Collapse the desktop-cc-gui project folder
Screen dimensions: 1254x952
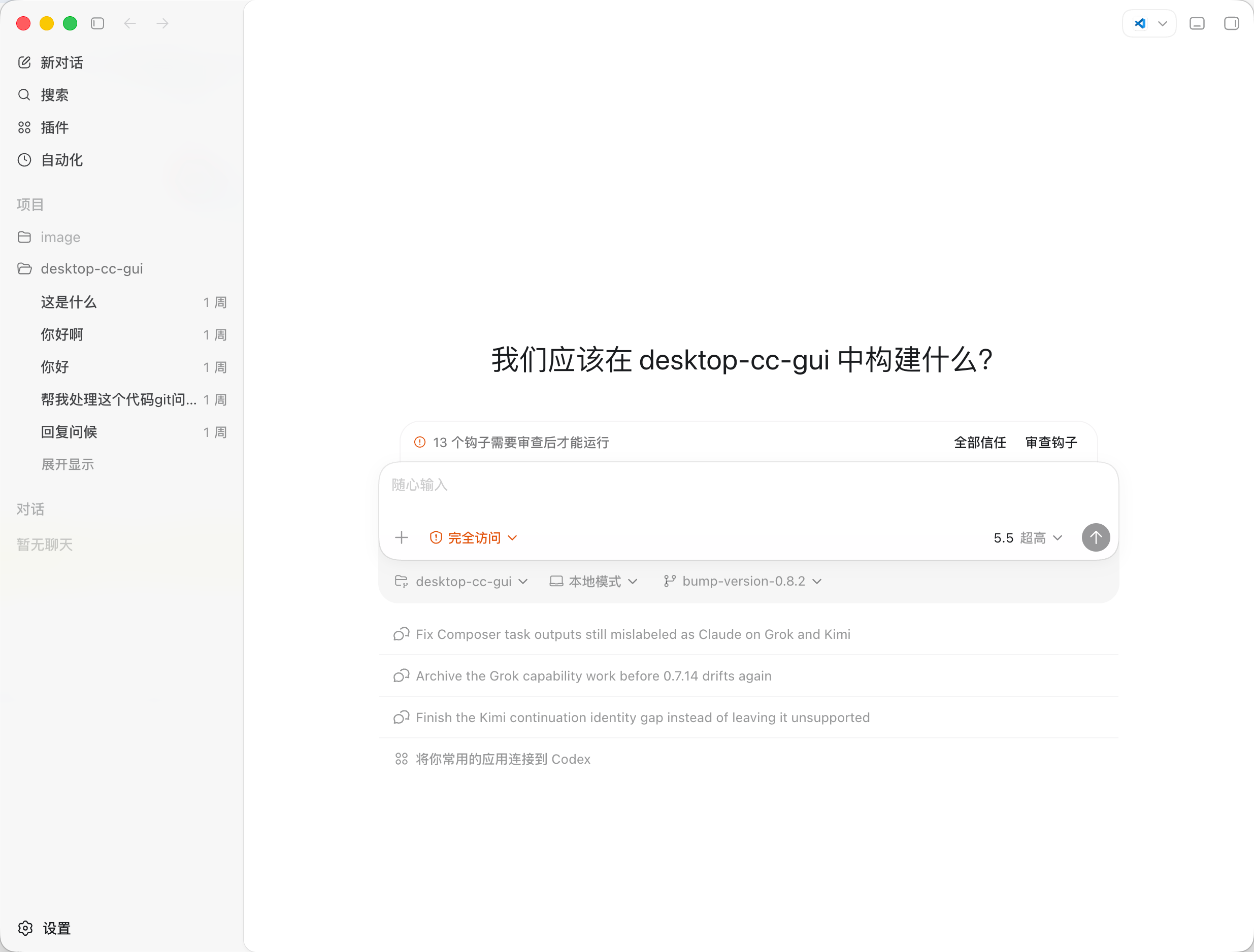pyautogui.click(x=121, y=268)
